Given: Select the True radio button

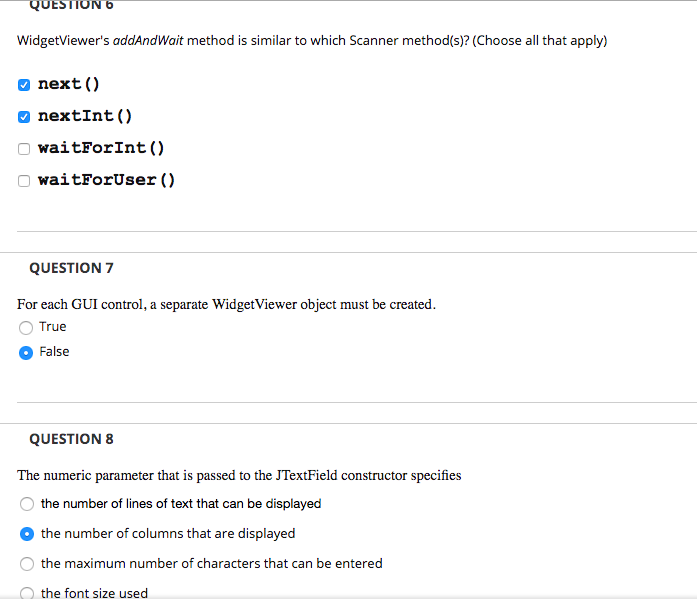Looking at the screenshot, I should (x=27, y=327).
